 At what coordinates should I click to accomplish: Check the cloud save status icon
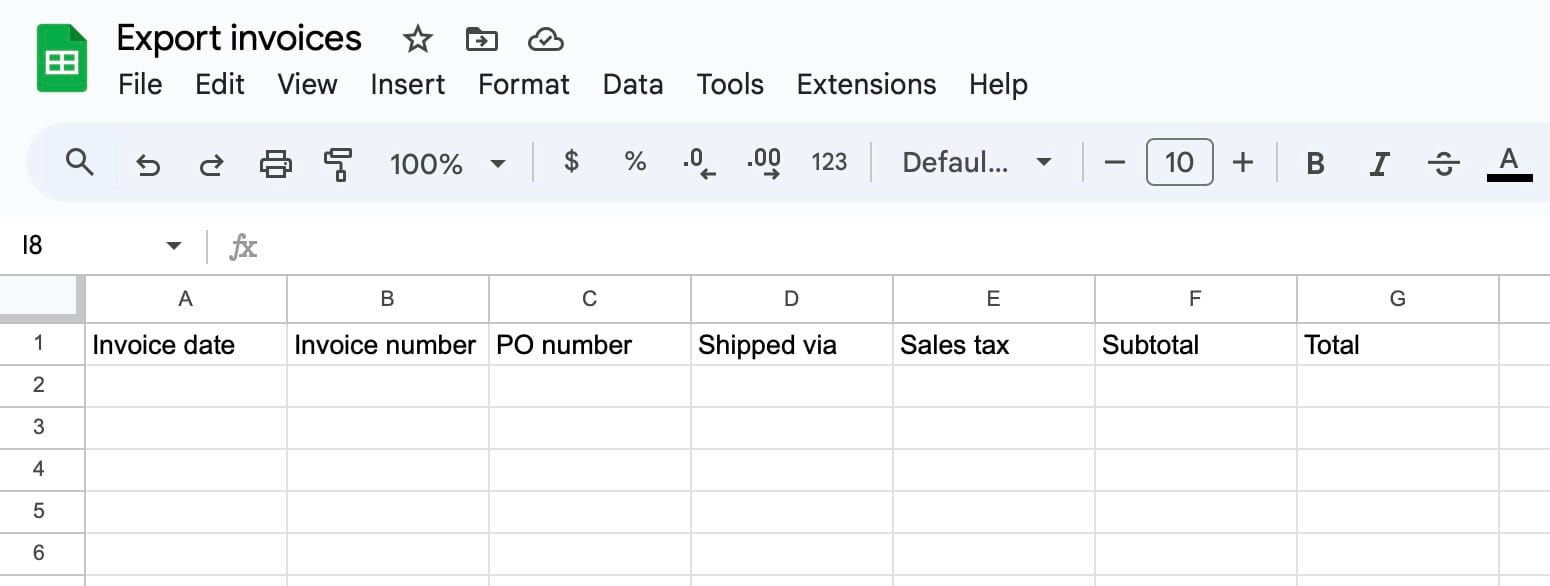pyautogui.click(x=546, y=40)
